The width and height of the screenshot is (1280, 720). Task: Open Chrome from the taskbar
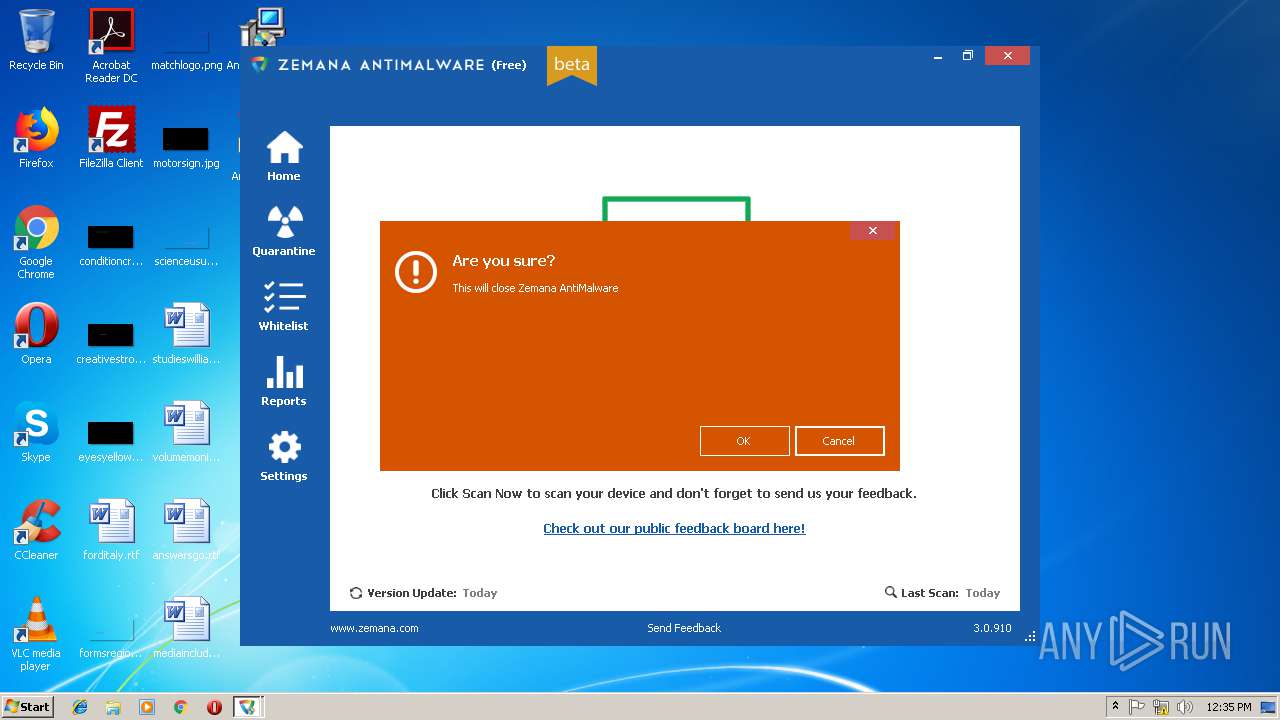180,707
